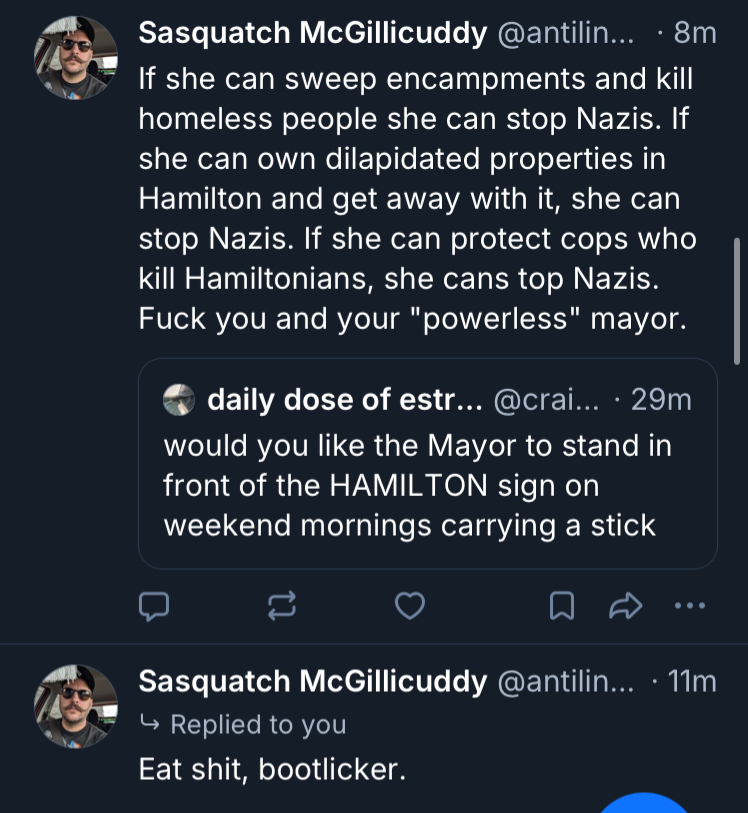Open avatar on the "Eat shit, bootlicker" reply

pyautogui.click(x=76, y=706)
